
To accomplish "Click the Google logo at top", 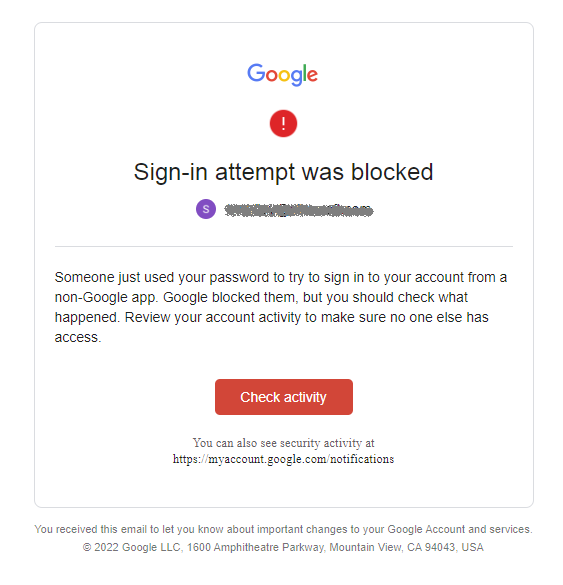I will (x=282, y=75).
